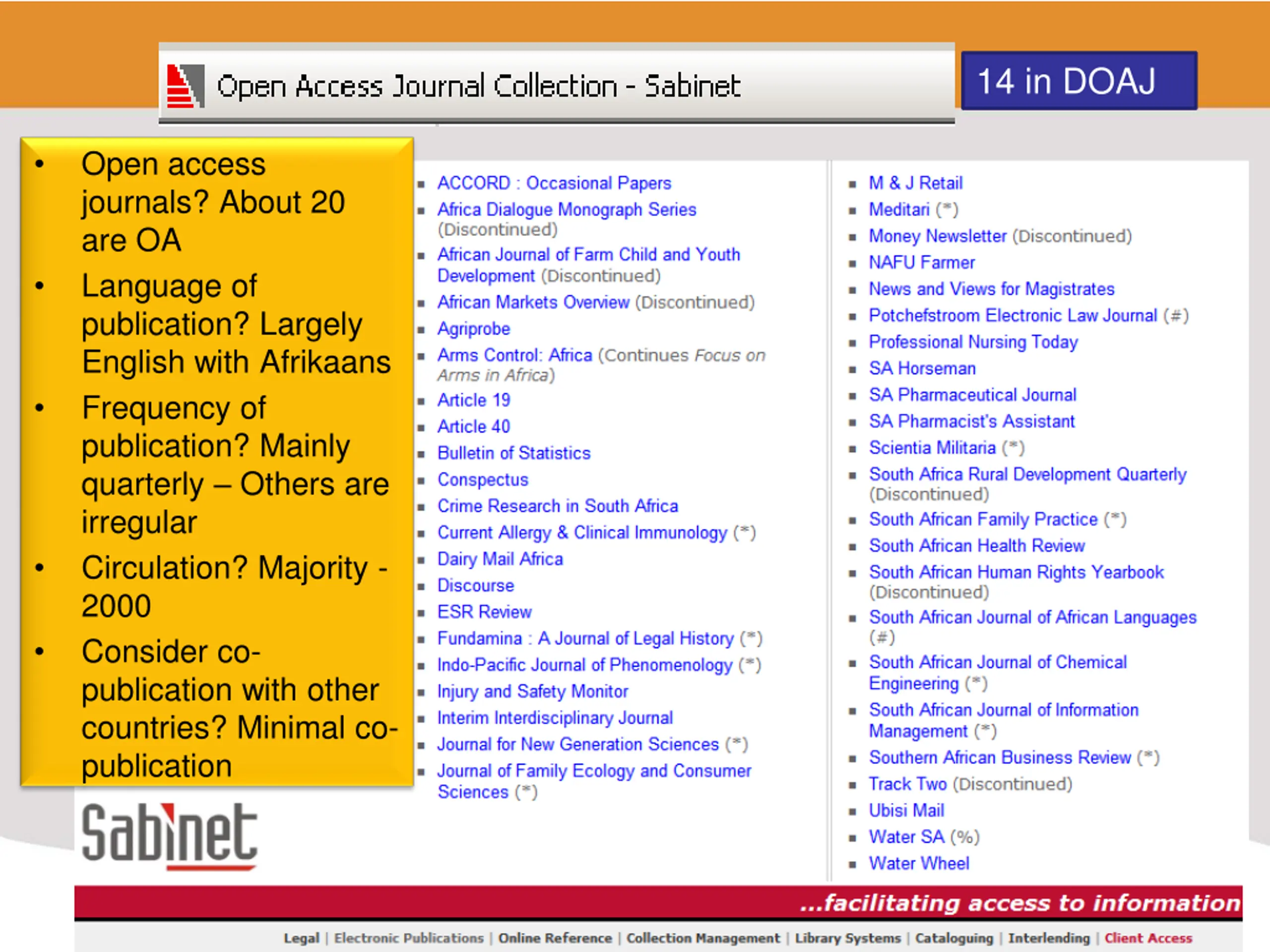1270x952 pixels.
Task: Open the Discourse journal link
Action: pos(475,585)
